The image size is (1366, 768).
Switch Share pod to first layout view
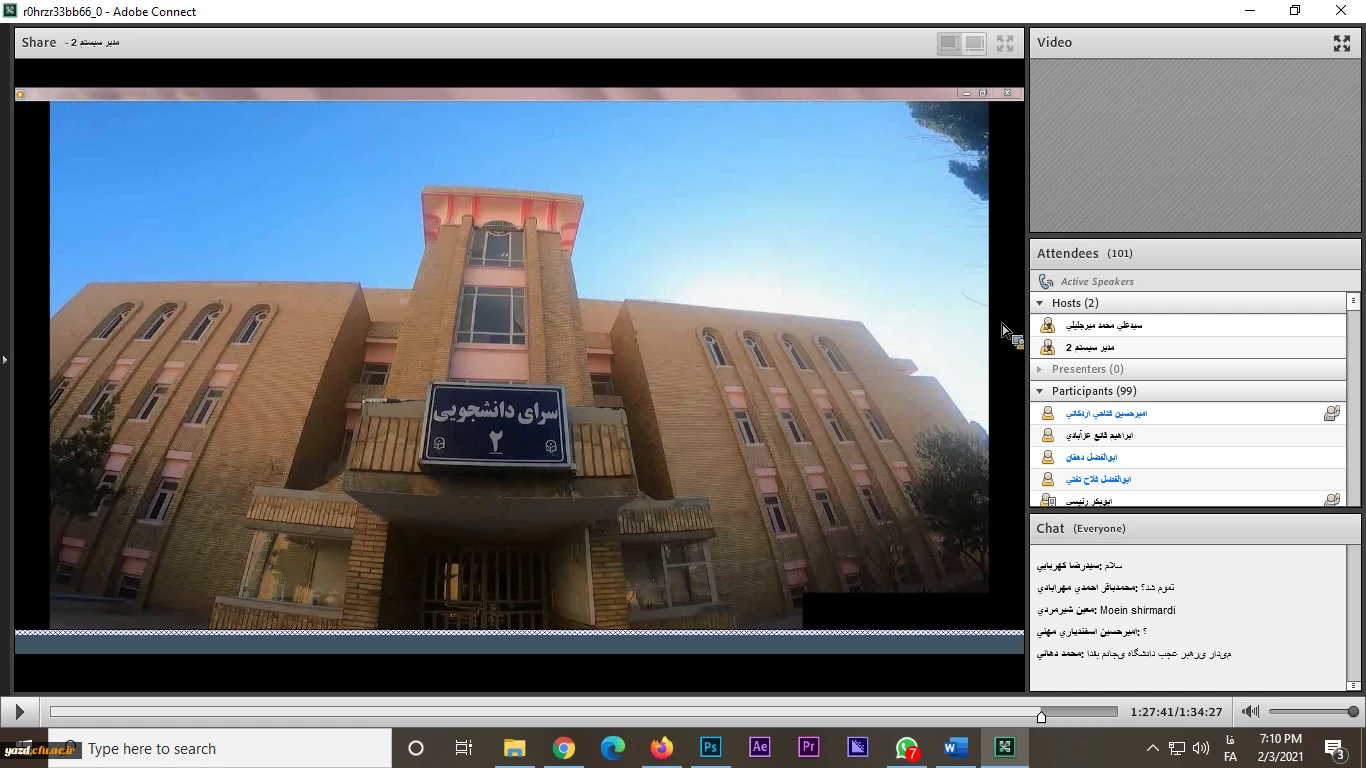[948, 43]
